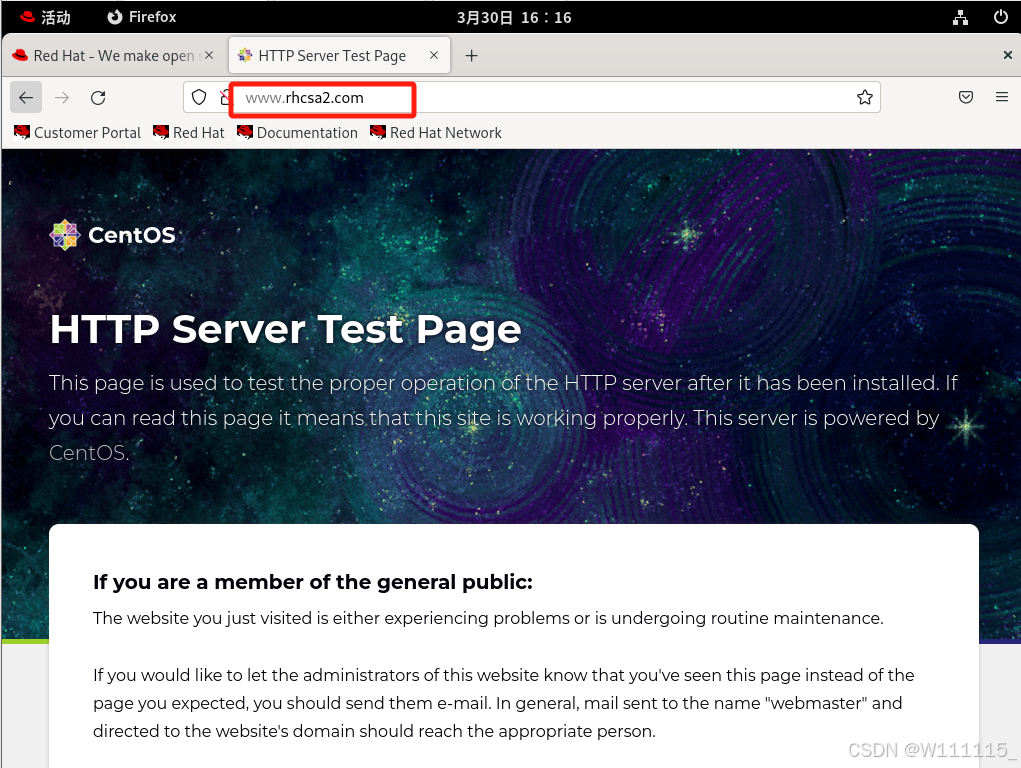
Task: Open the Red Hat Network bookmark
Action: tap(436, 133)
